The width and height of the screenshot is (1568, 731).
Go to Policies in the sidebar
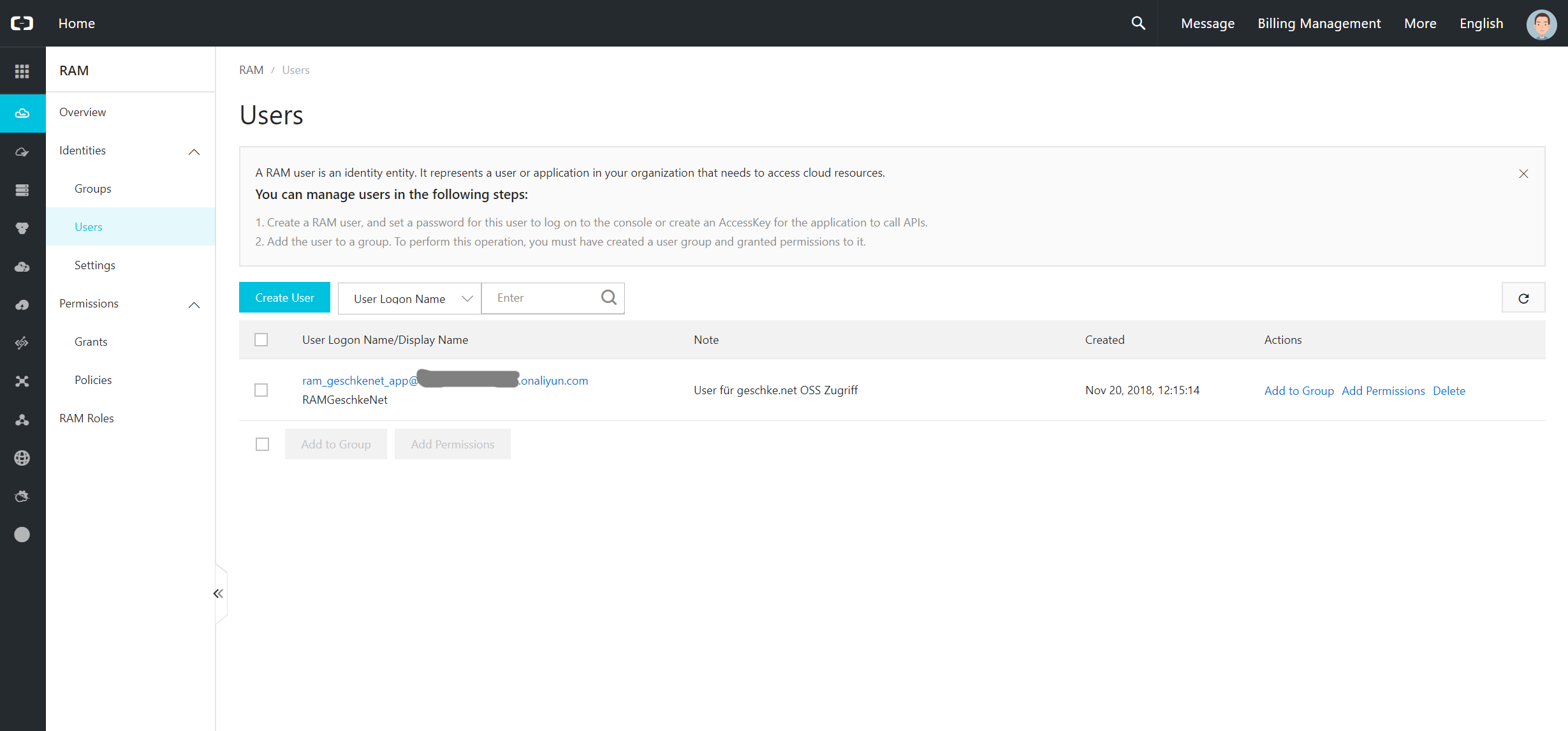(x=93, y=380)
